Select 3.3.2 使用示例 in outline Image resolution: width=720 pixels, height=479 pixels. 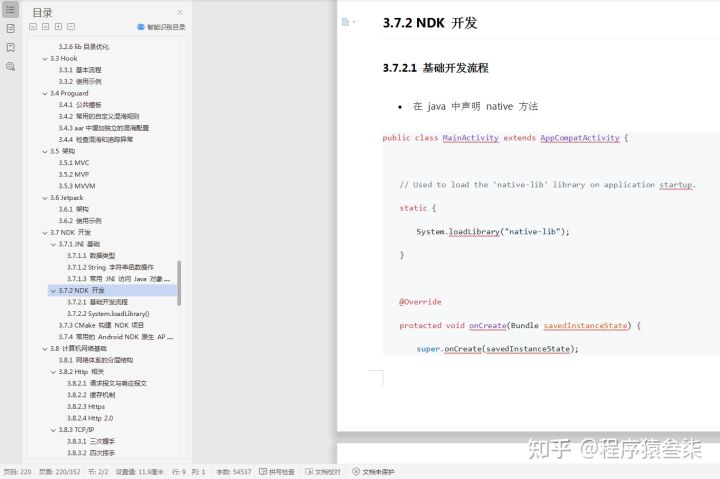click(80, 81)
